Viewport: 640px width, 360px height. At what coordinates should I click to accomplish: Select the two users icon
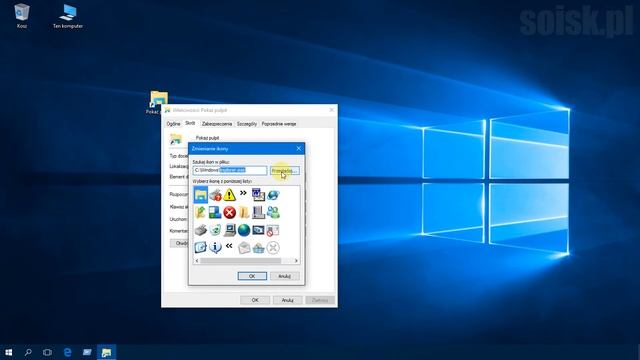pyautogui.click(x=273, y=212)
